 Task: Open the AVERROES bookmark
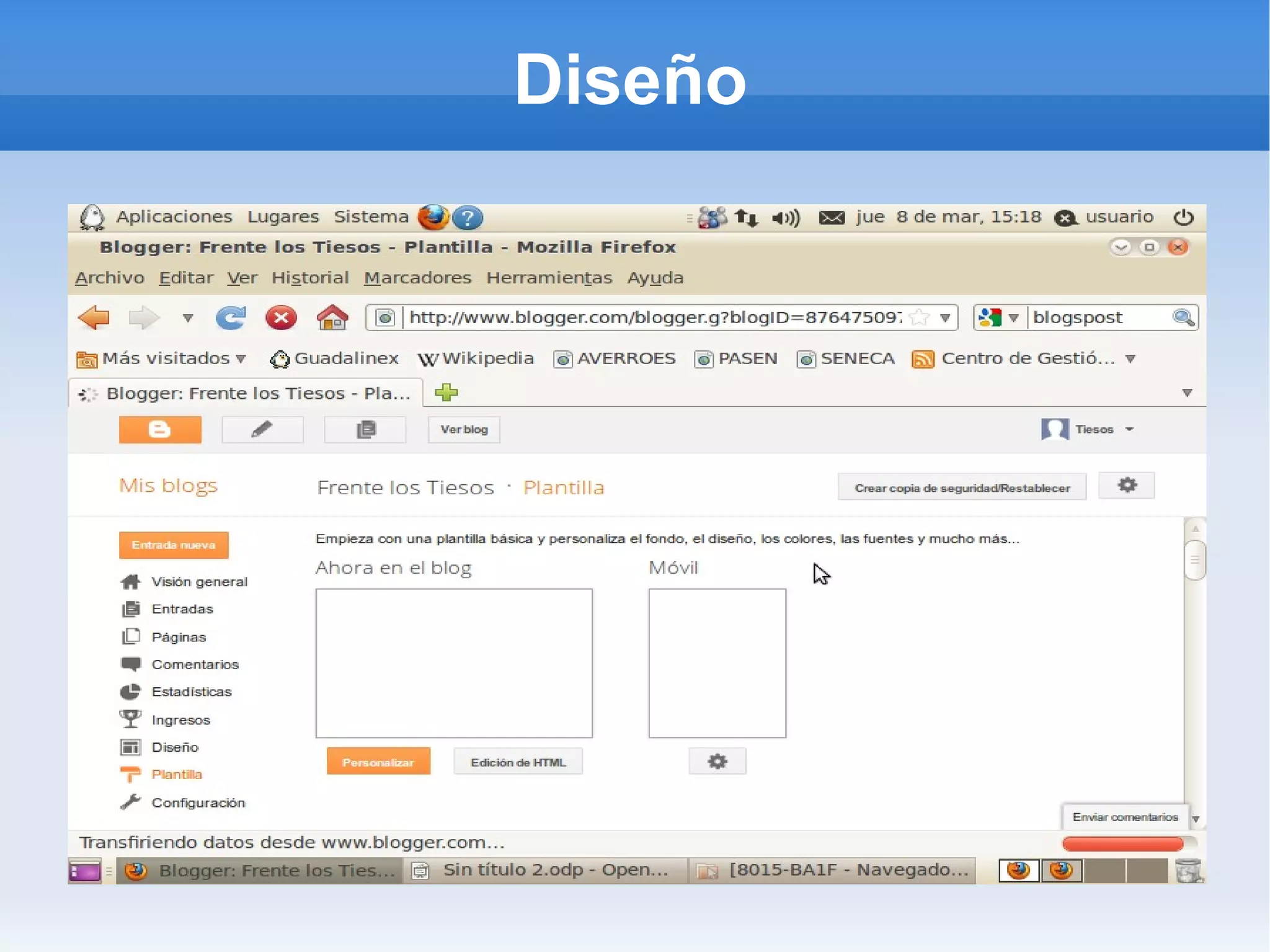[x=615, y=358]
